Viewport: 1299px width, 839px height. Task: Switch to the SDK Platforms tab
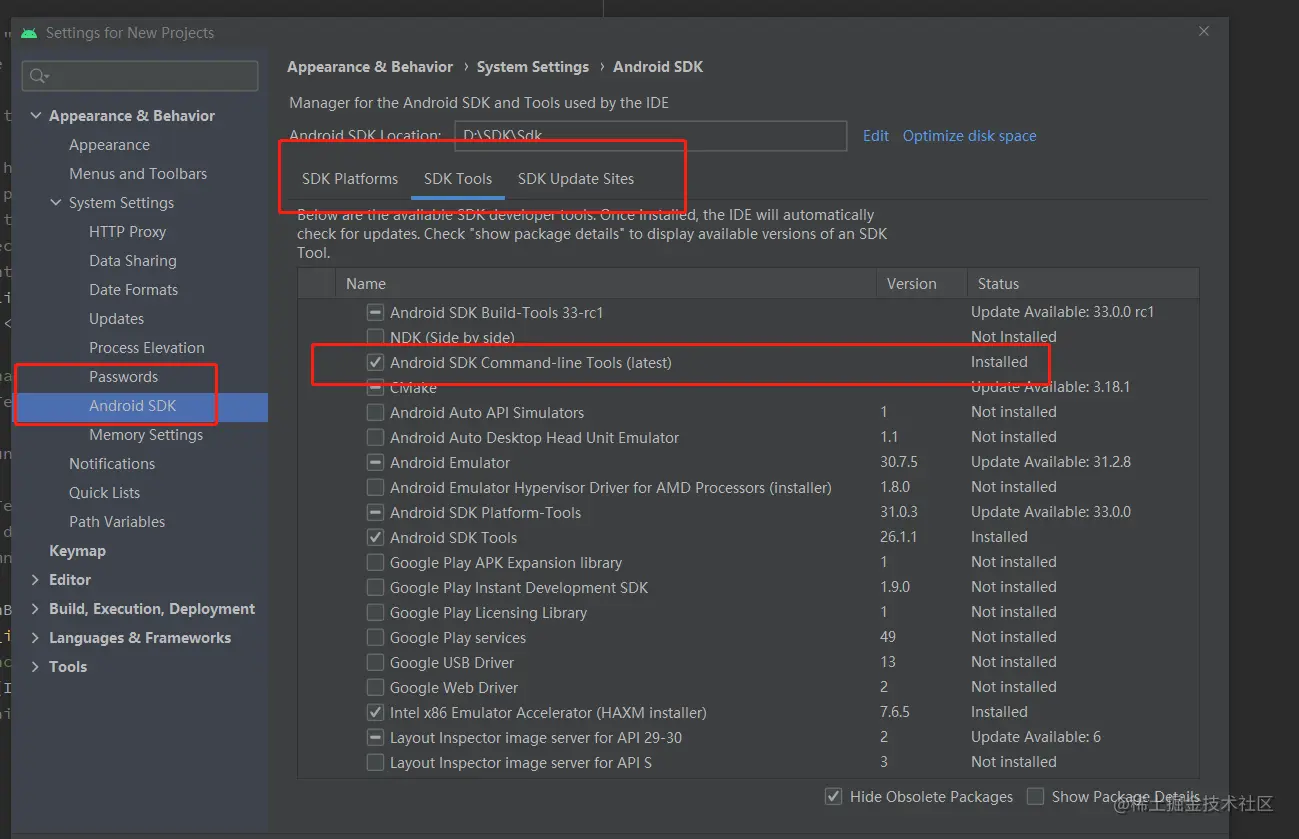click(x=350, y=179)
